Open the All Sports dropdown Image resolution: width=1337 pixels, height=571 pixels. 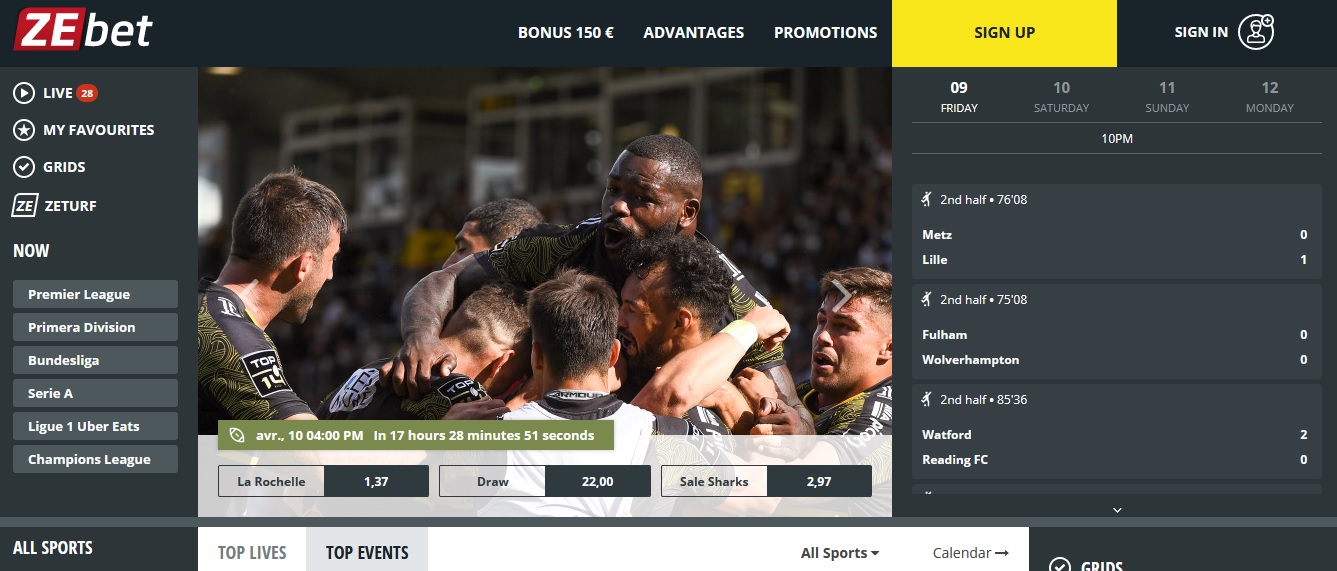coord(840,553)
